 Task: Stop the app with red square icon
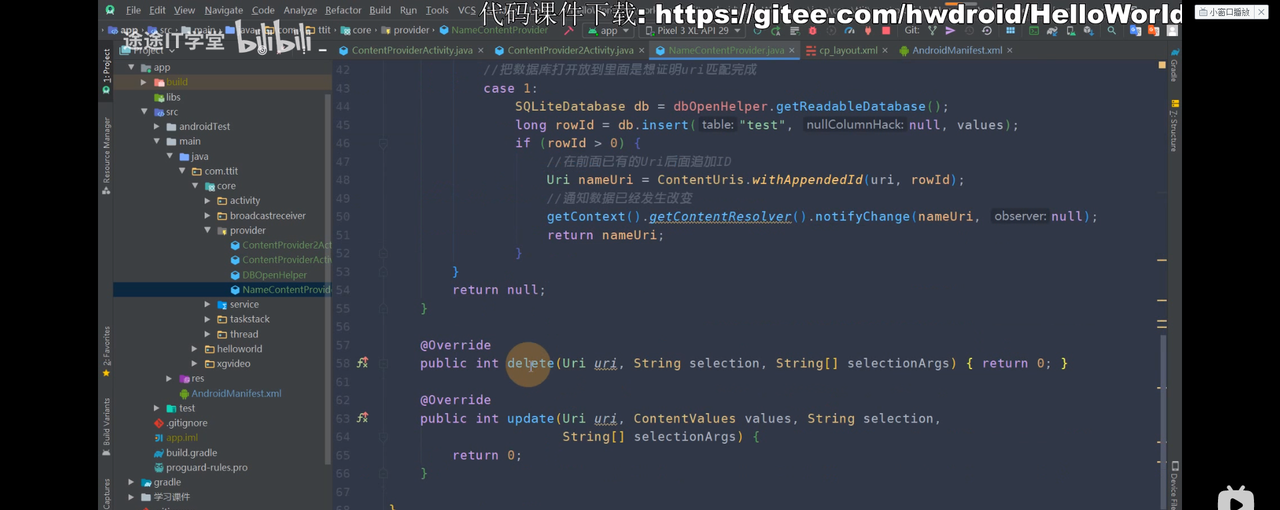pos(886,31)
